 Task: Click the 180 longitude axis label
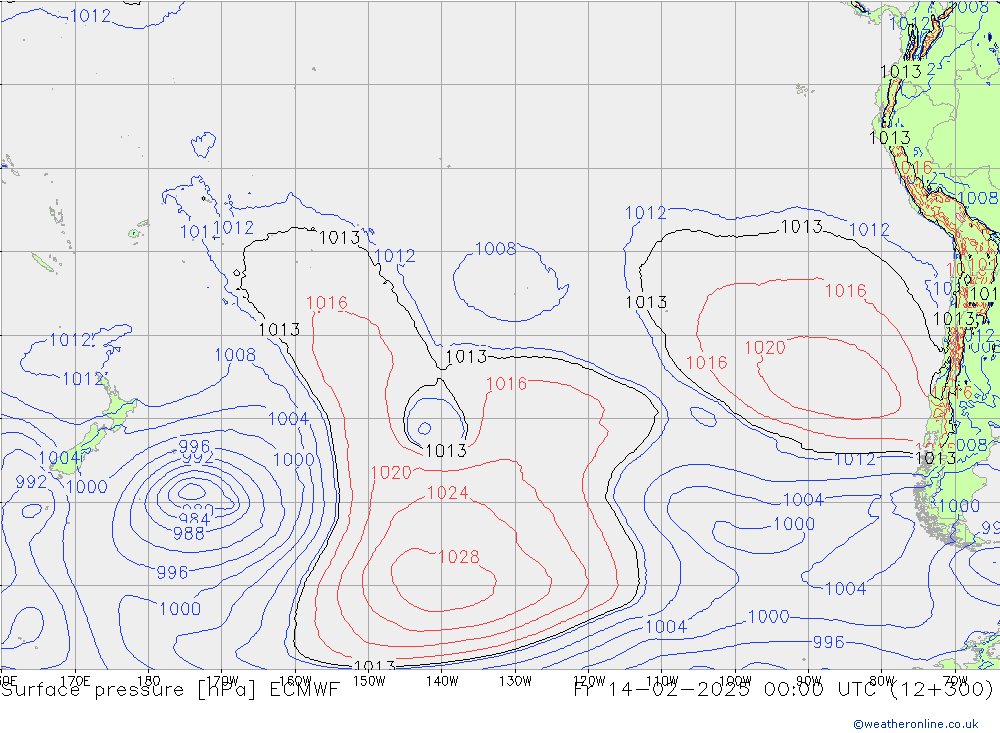(x=149, y=680)
